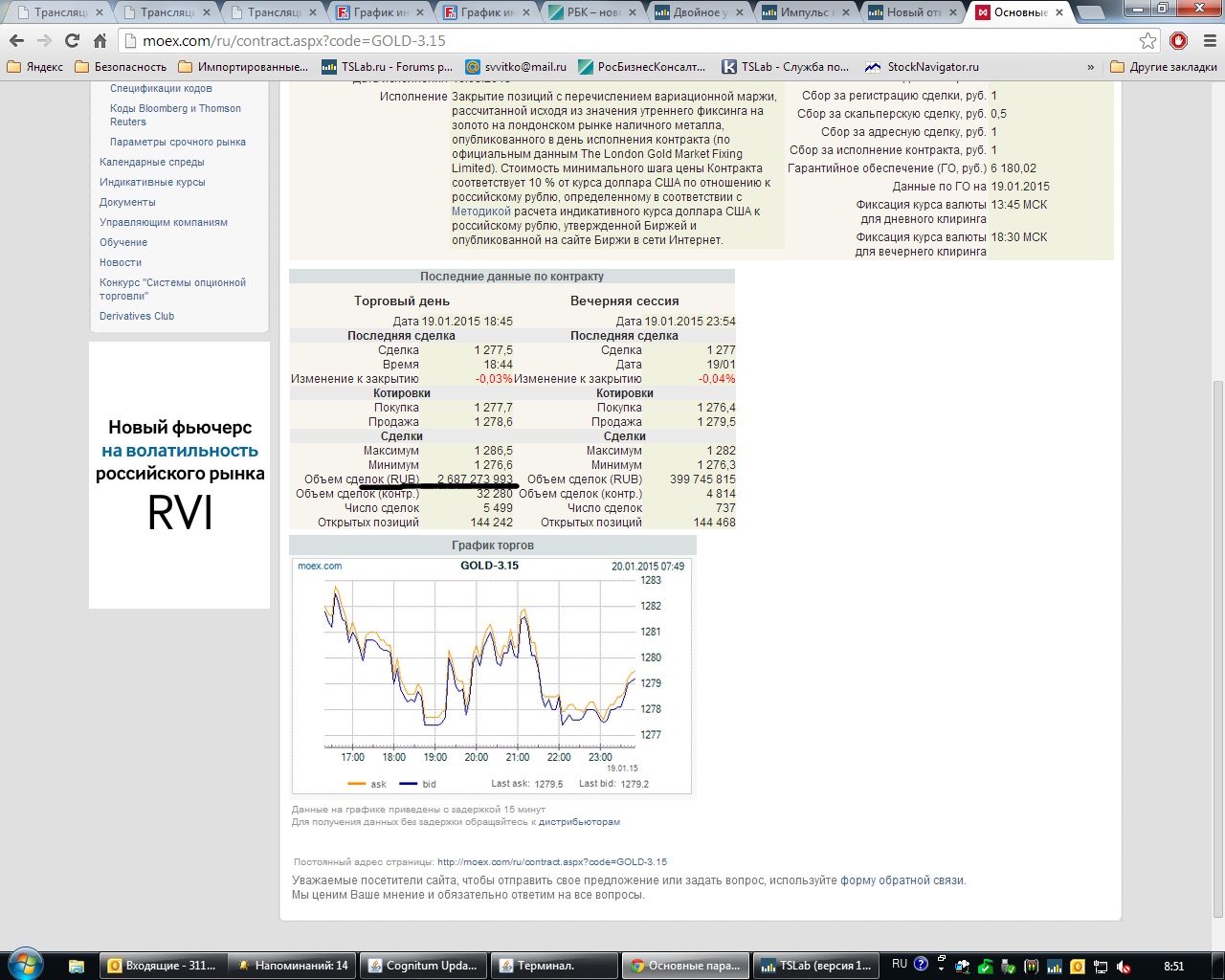This screenshot has height=980, width=1225.
Task: Open Derivatives Club sidebar link
Action: pyautogui.click(x=137, y=316)
